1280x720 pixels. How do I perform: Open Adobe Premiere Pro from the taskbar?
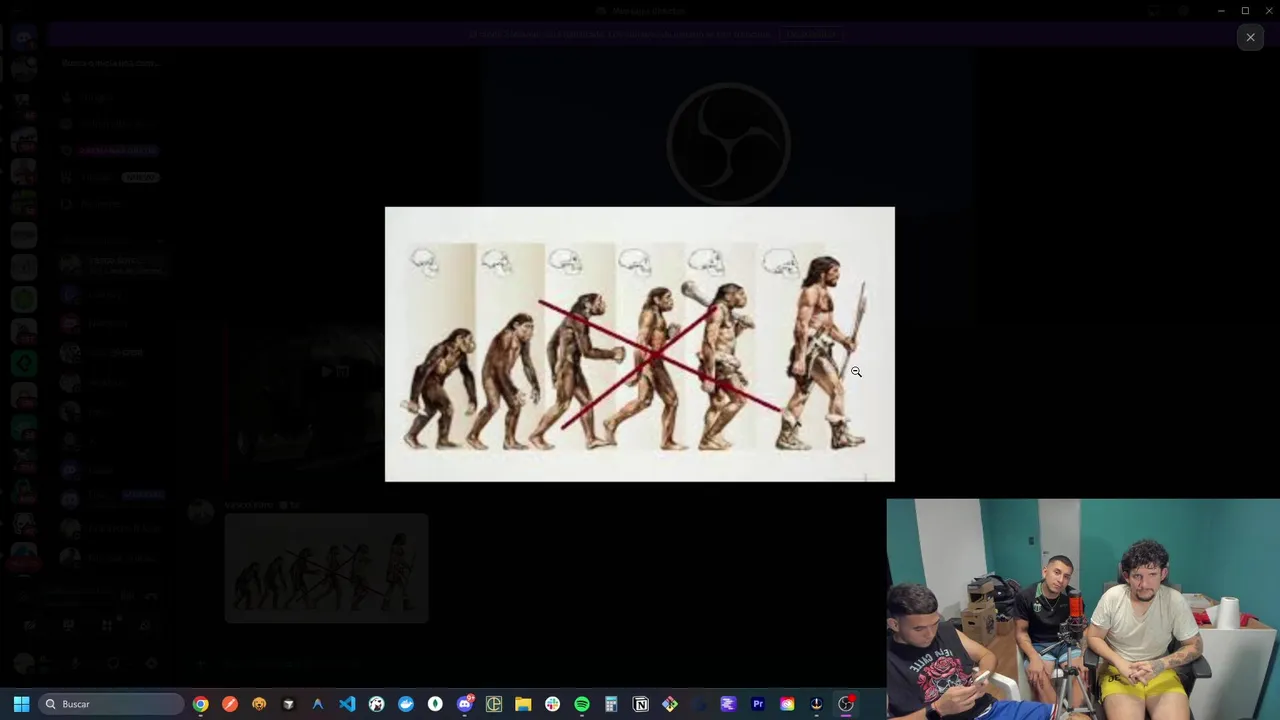pyautogui.click(x=758, y=704)
